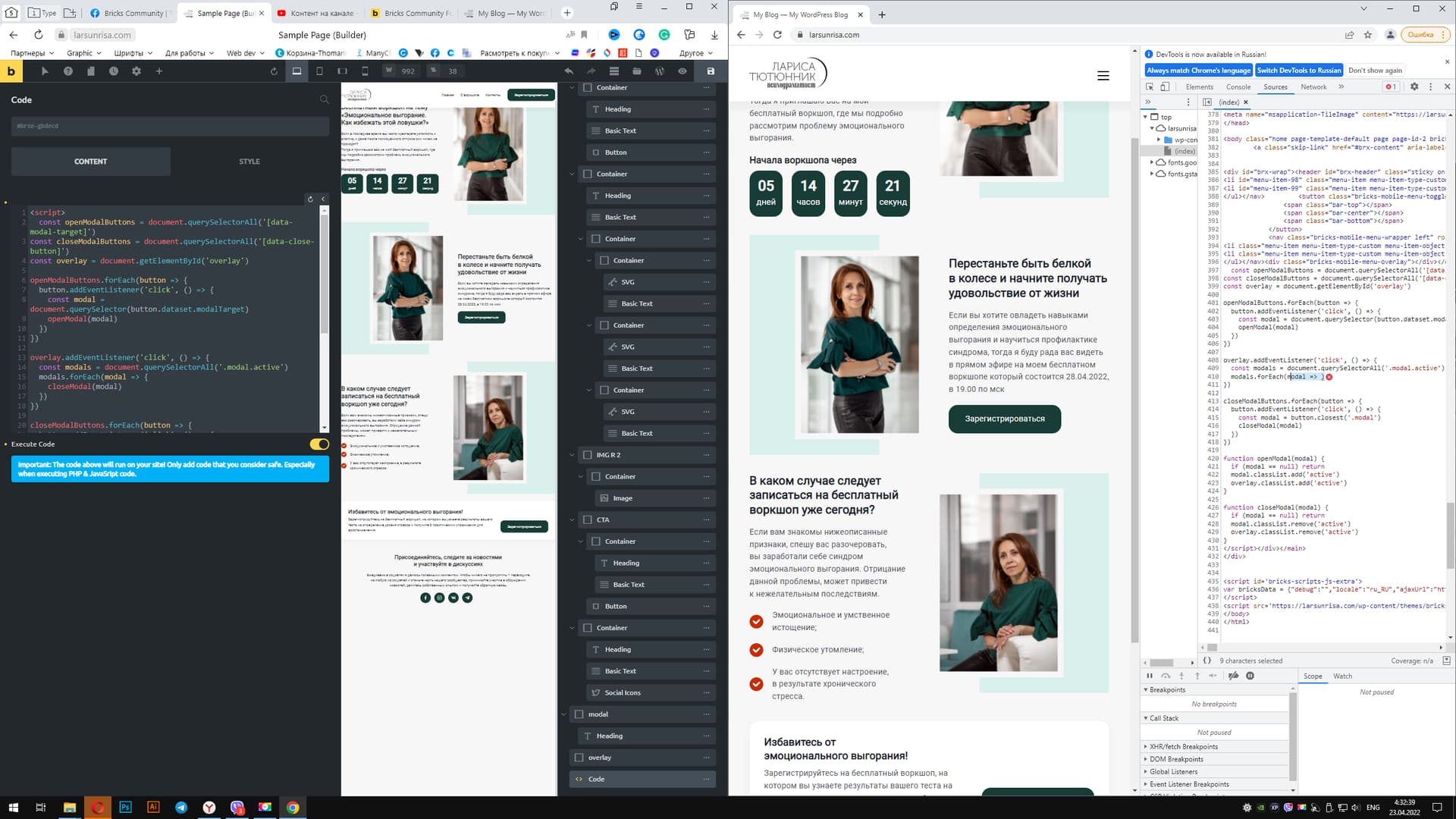Open the Windows Start button
The height and width of the screenshot is (819, 1456).
tap(13, 807)
